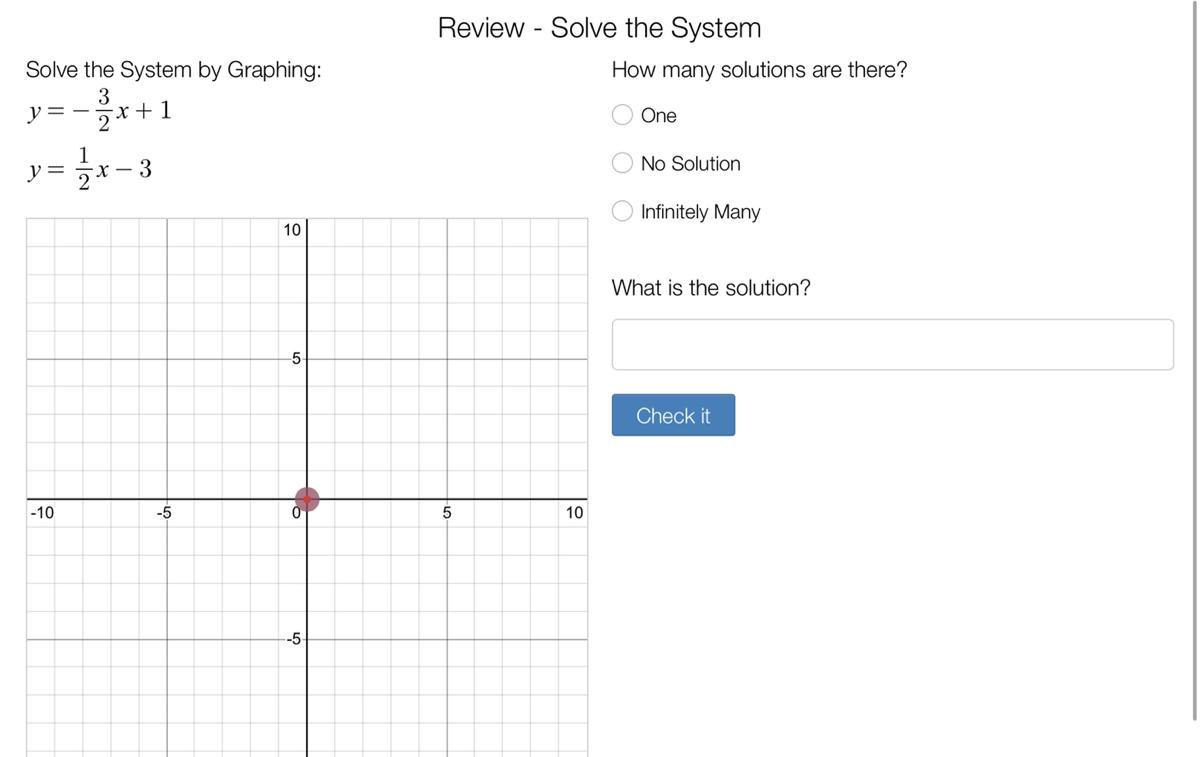Click the equation y = 1/2 x - 3
The height and width of the screenshot is (757, 1200).
[x=90, y=168]
